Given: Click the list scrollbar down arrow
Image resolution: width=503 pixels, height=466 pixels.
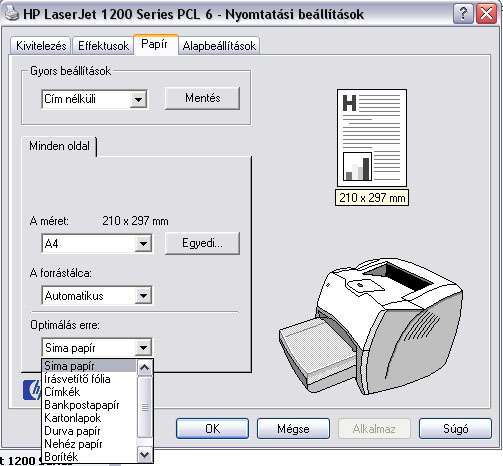Looking at the screenshot, I should point(144,454).
